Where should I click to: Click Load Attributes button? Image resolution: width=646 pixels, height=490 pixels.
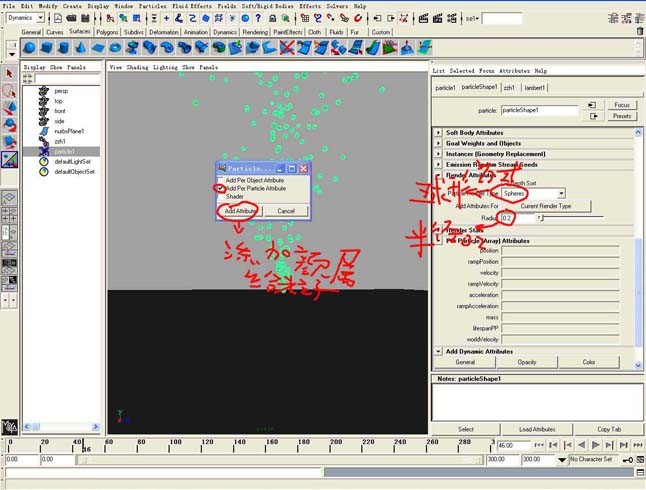tap(537, 429)
